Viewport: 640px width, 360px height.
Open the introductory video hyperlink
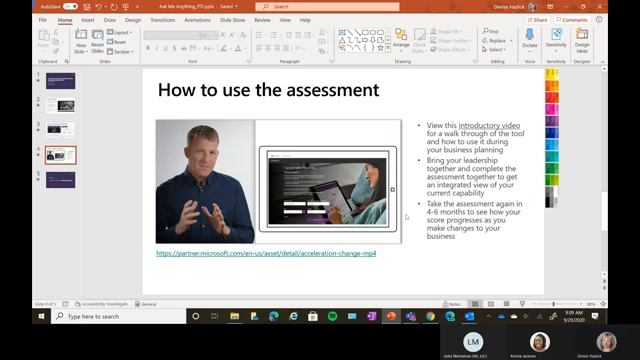[x=489, y=125]
